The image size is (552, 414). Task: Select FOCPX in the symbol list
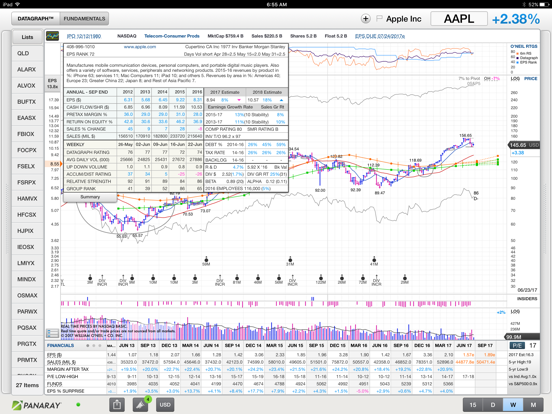(x=27, y=150)
